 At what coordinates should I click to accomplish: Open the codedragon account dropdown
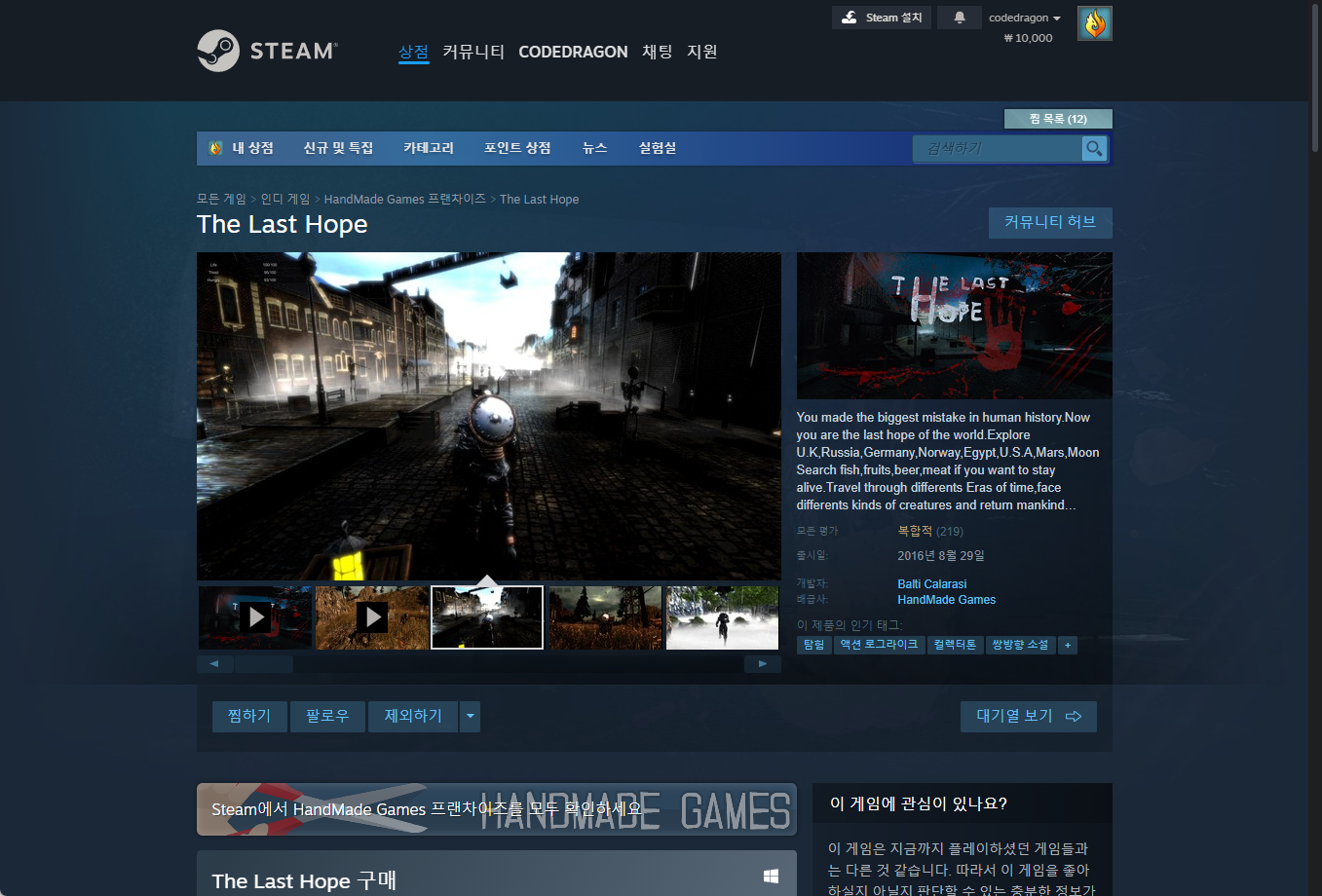[1025, 18]
